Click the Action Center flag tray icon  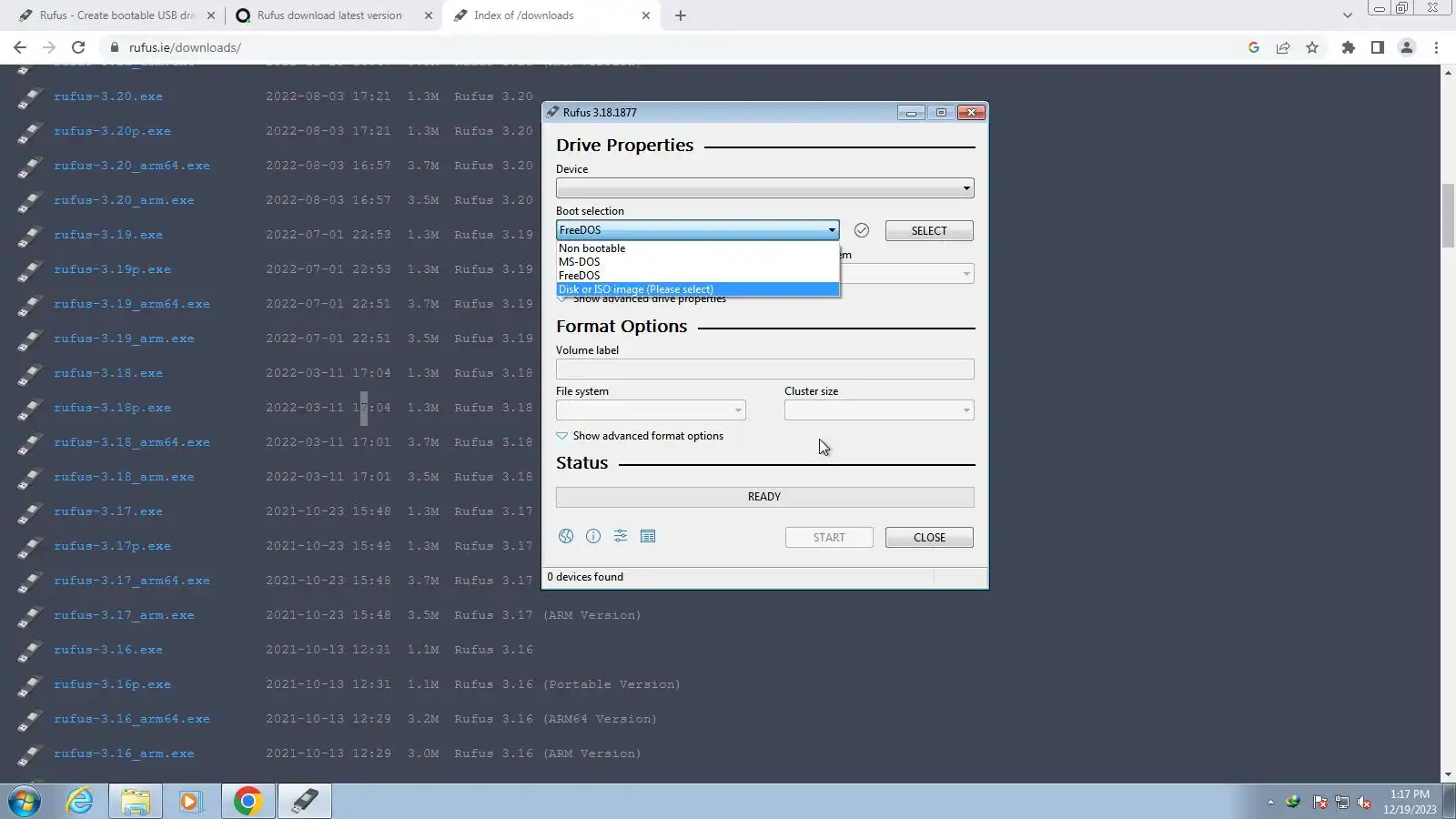1319,802
